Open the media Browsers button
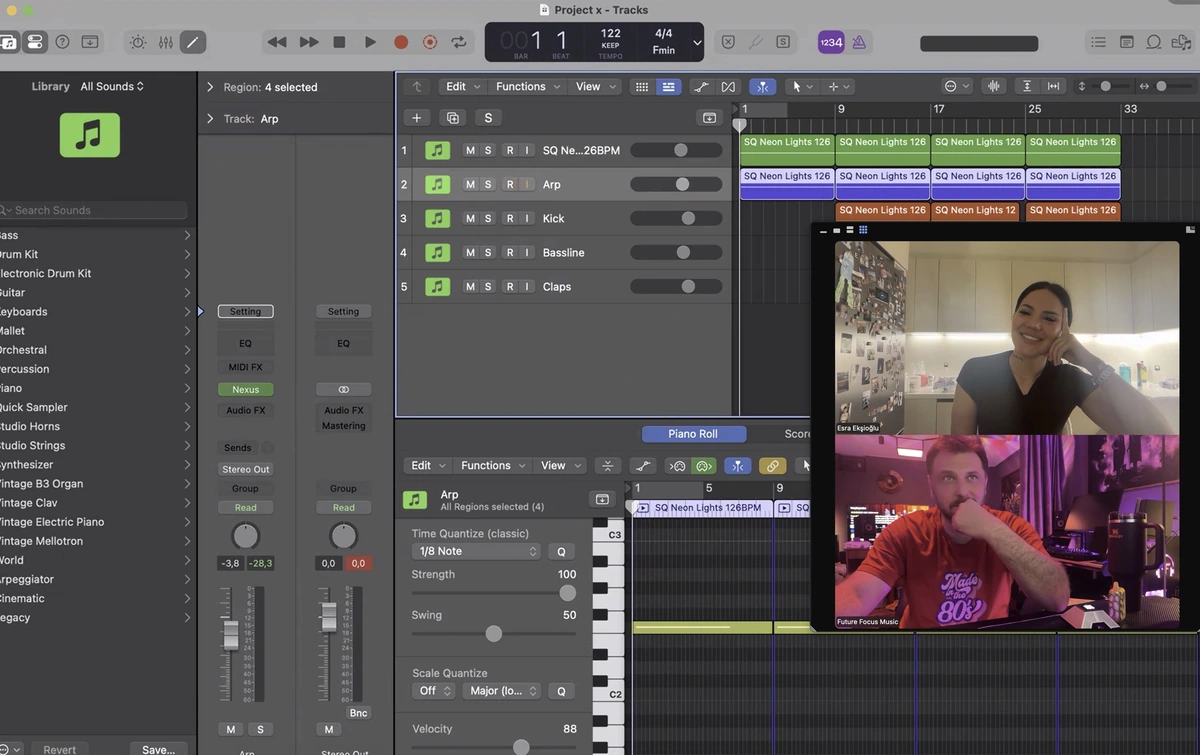Image resolution: width=1200 pixels, height=755 pixels. point(1181,42)
